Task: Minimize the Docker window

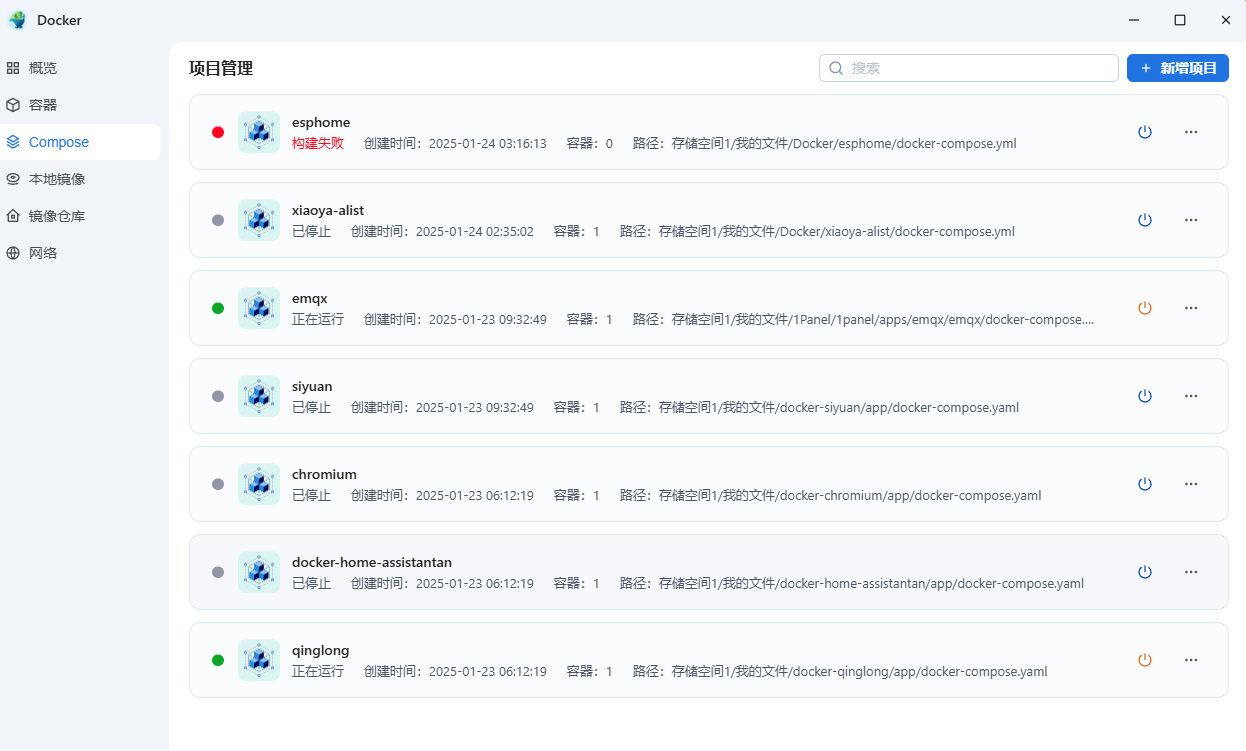Action: [1134, 20]
